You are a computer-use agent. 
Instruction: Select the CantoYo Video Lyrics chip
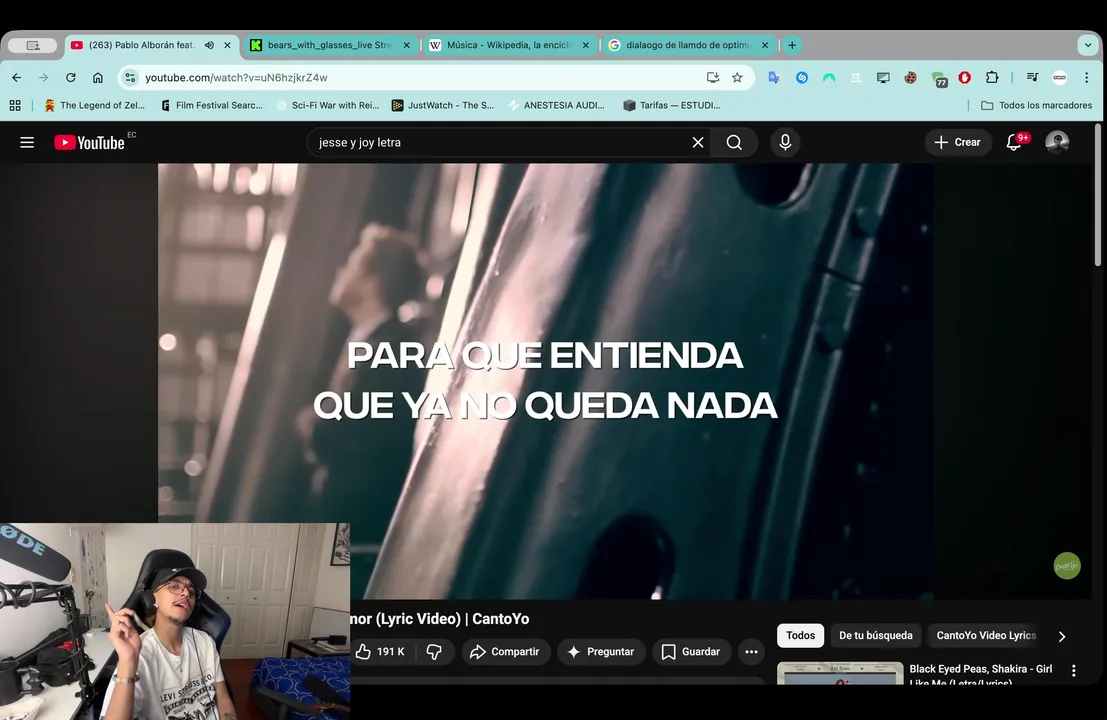pos(986,635)
